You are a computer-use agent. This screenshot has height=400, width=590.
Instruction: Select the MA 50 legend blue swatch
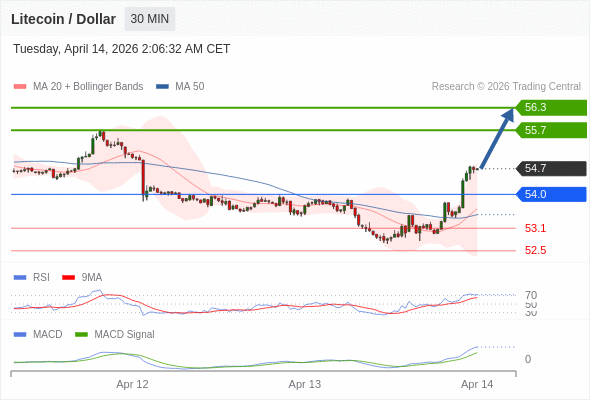162,87
